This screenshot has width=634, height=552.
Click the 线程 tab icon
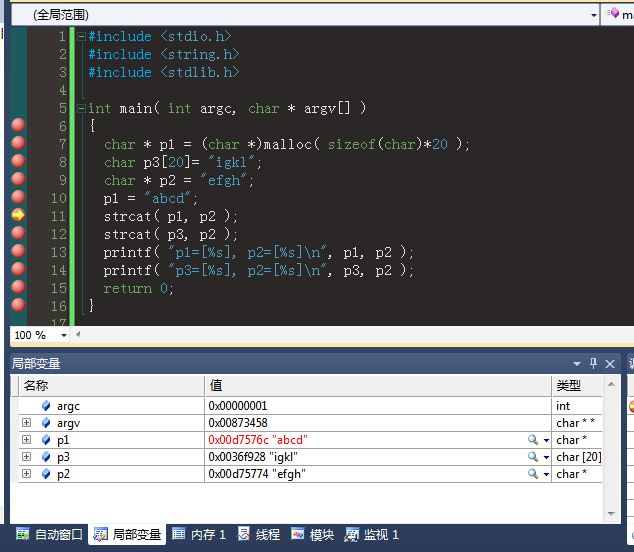point(244,533)
